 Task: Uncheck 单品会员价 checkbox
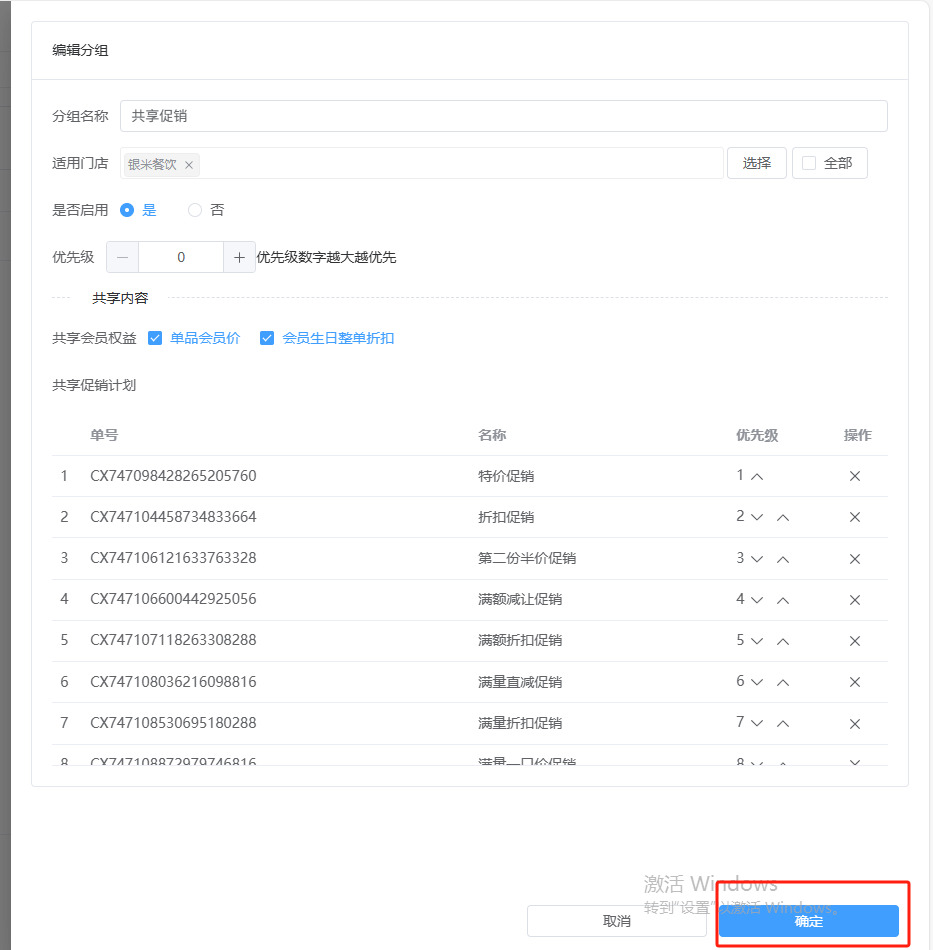(155, 338)
